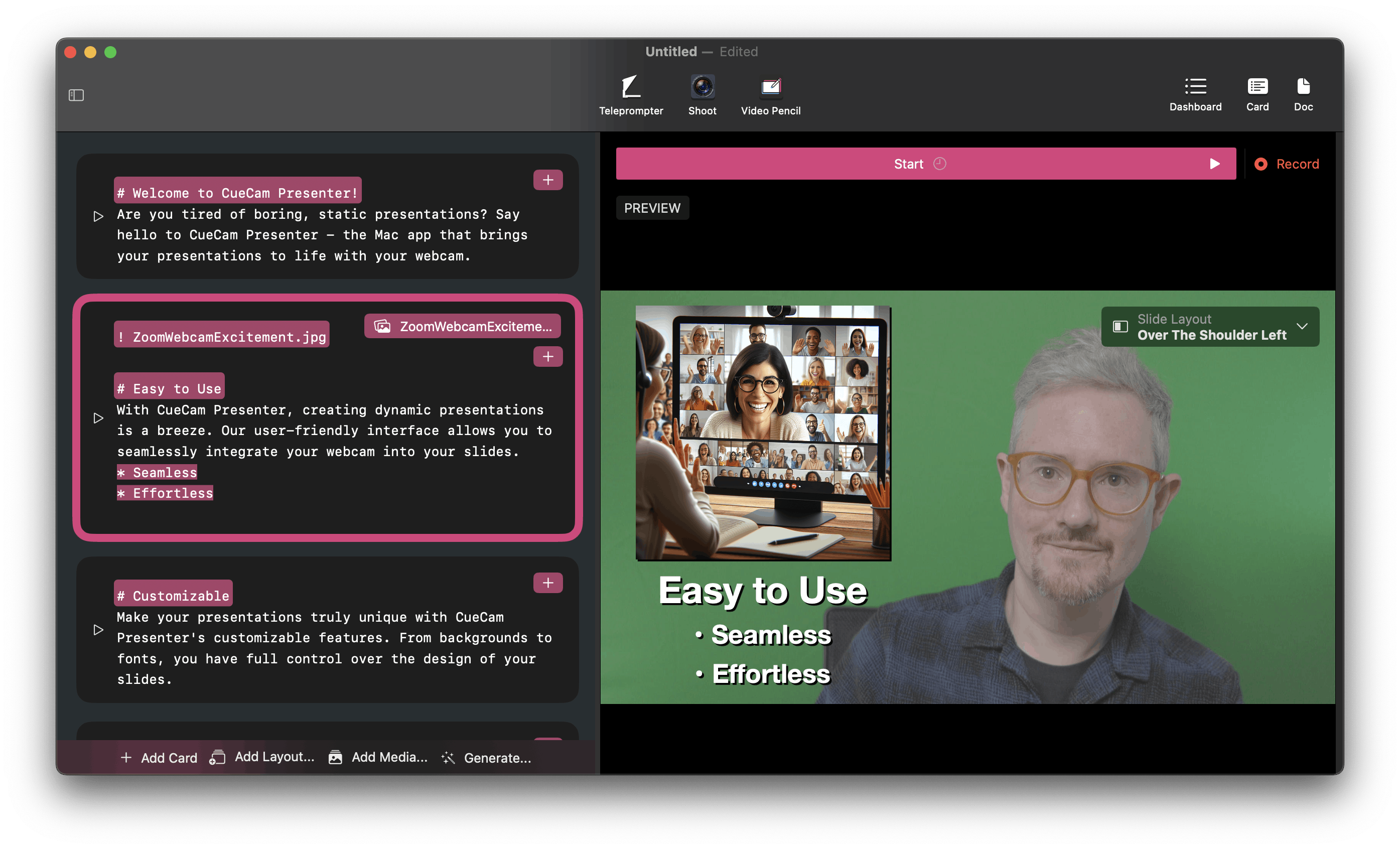The width and height of the screenshot is (1400, 849).
Task: Click Generate... in the bottom bar
Action: tap(486, 758)
